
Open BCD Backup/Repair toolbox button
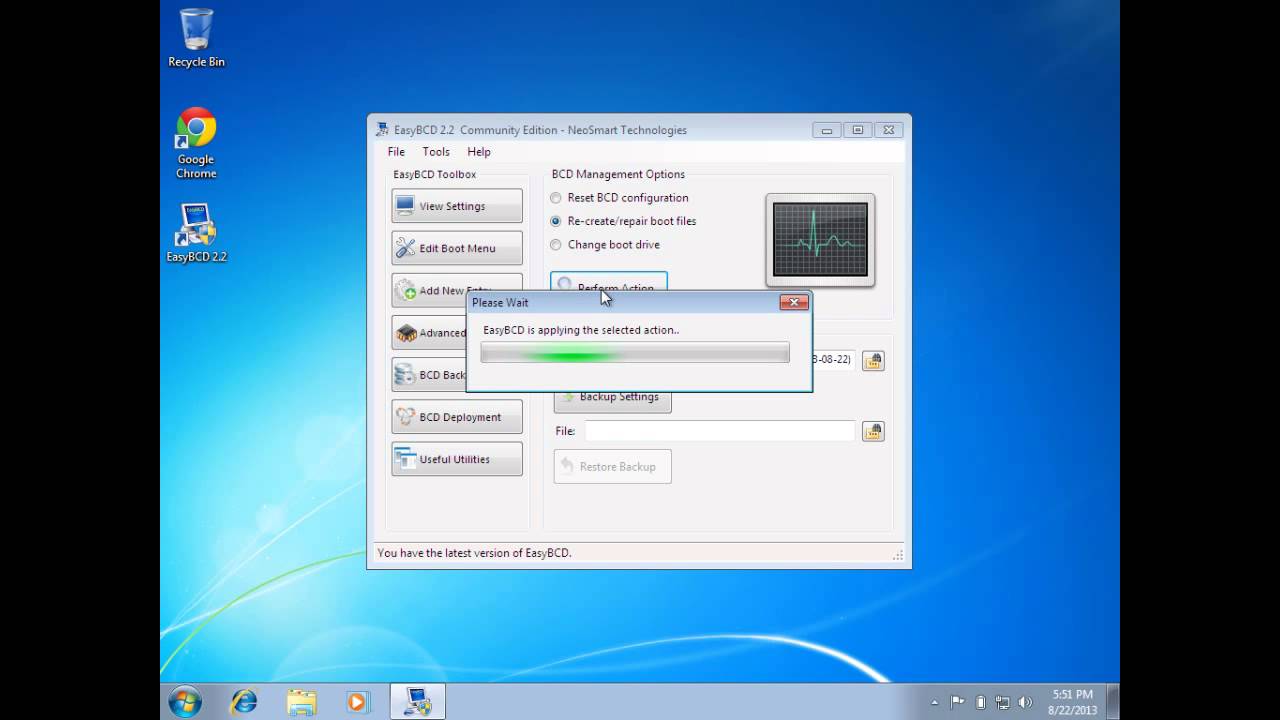429,375
